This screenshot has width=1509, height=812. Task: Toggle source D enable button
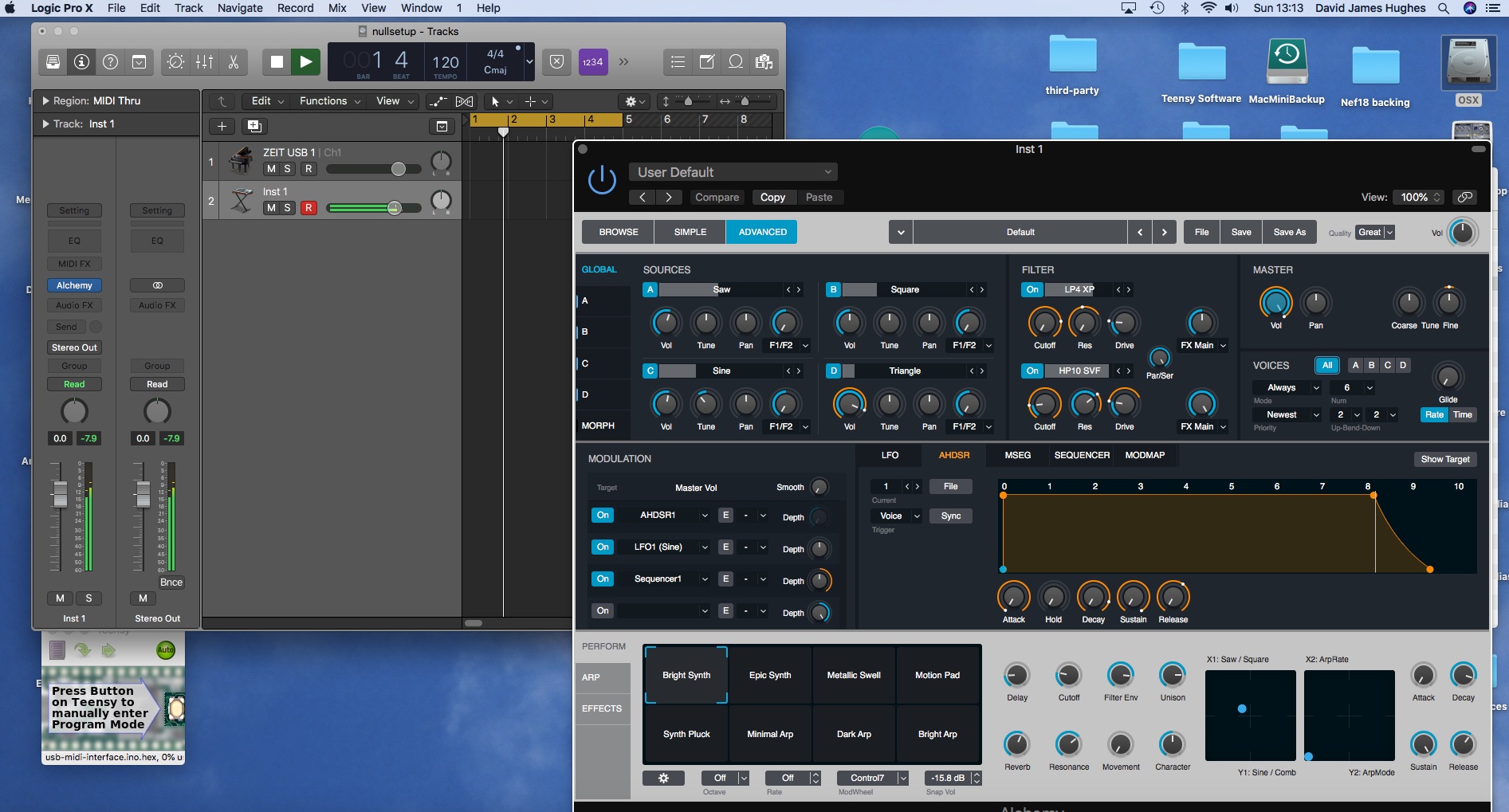(834, 371)
